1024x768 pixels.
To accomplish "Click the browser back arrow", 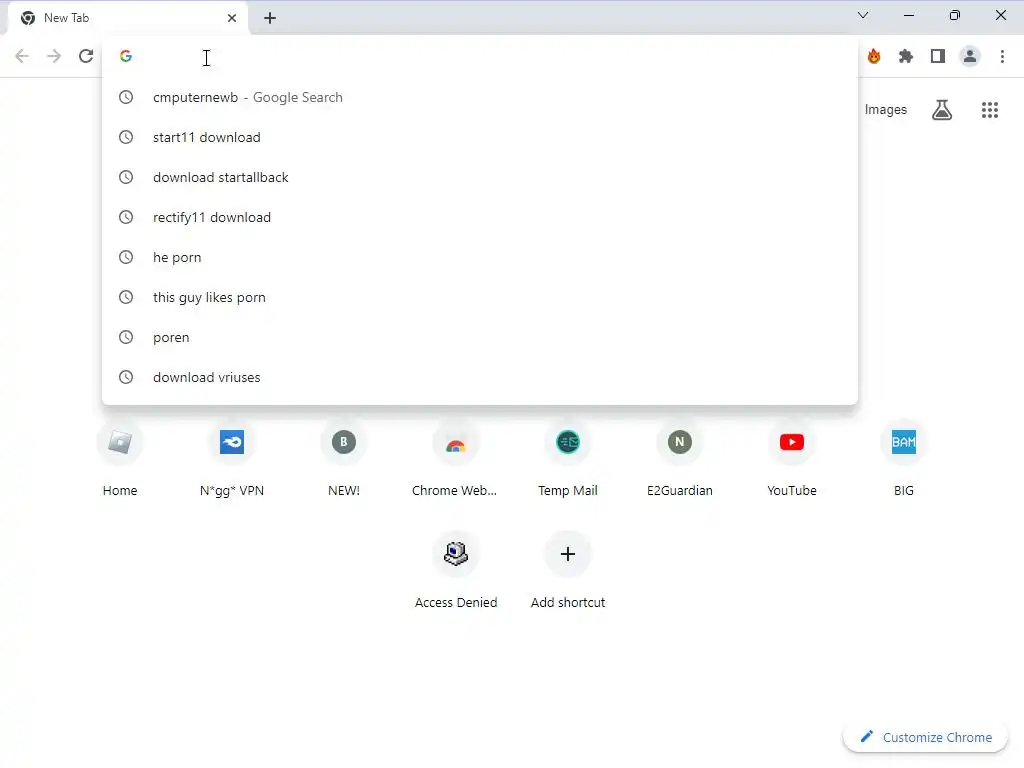I will pyautogui.click(x=22, y=56).
